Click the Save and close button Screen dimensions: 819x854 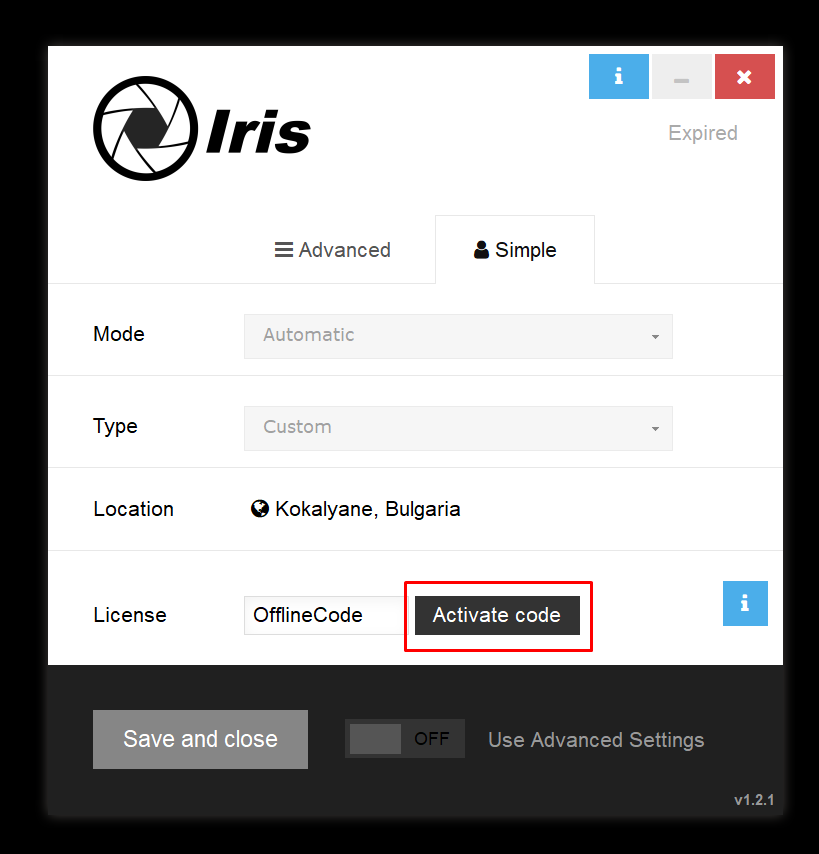point(200,739)
